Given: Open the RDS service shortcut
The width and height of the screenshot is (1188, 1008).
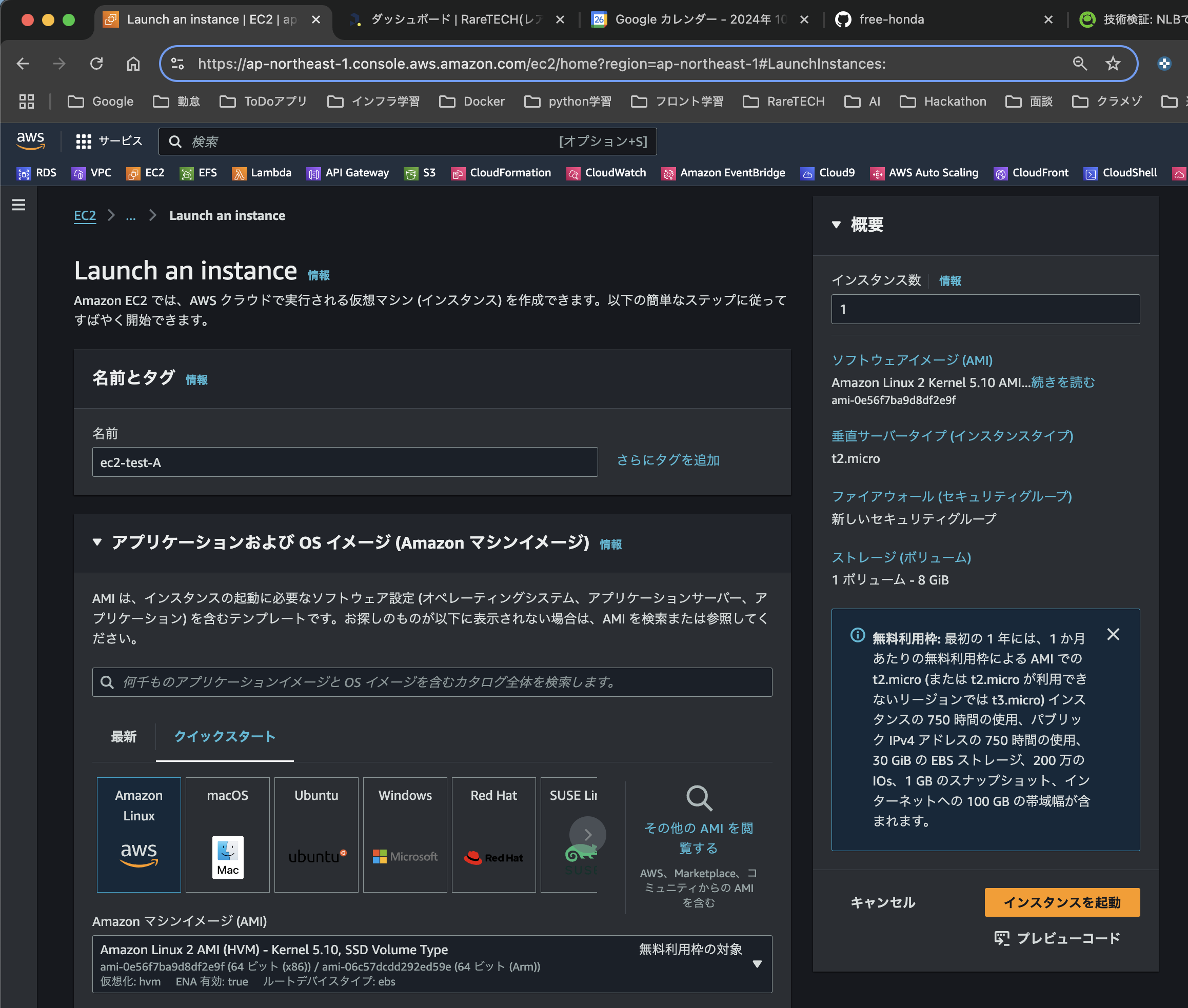Looking at the screenshot, I should [36, 173].
